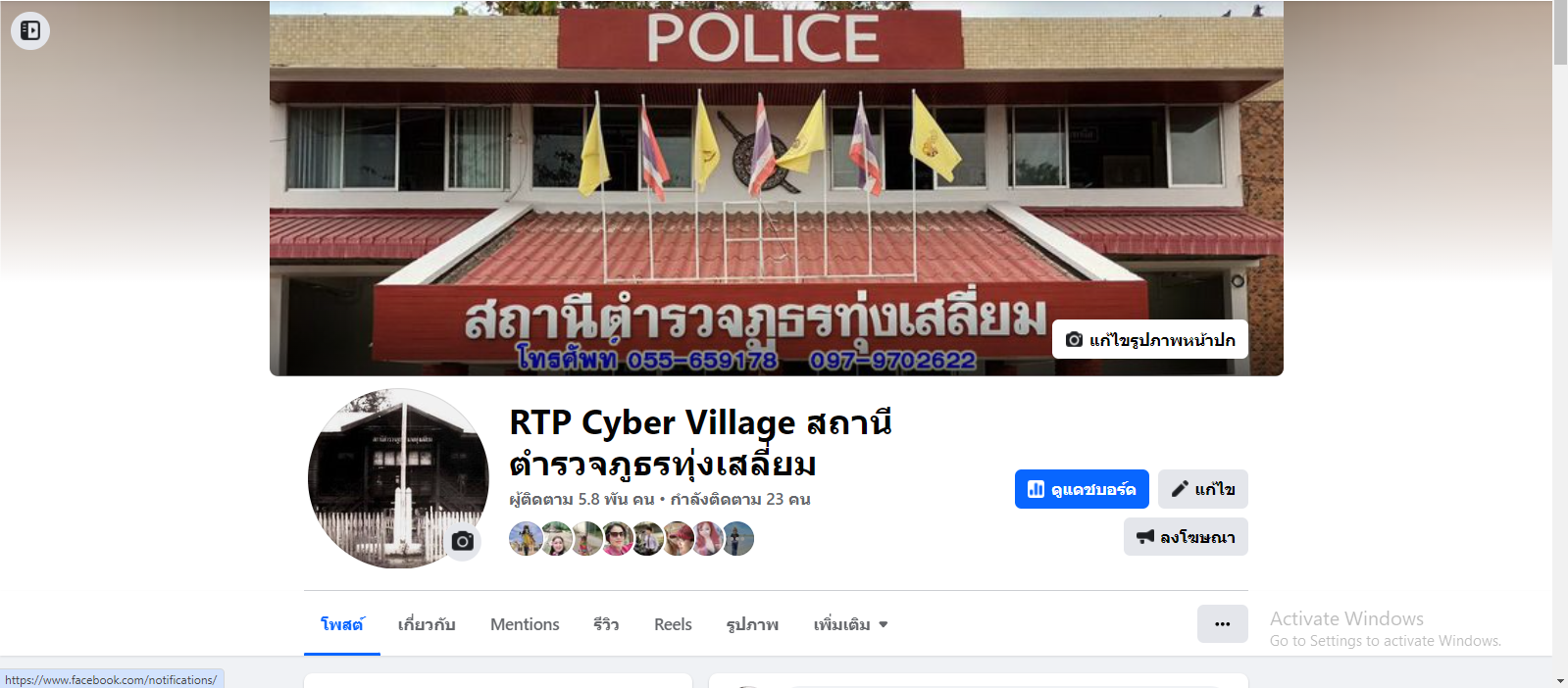1568x688 pixels.
Task: Click the dashboard chart icon on the blue button
Action: pos(1036,489)
